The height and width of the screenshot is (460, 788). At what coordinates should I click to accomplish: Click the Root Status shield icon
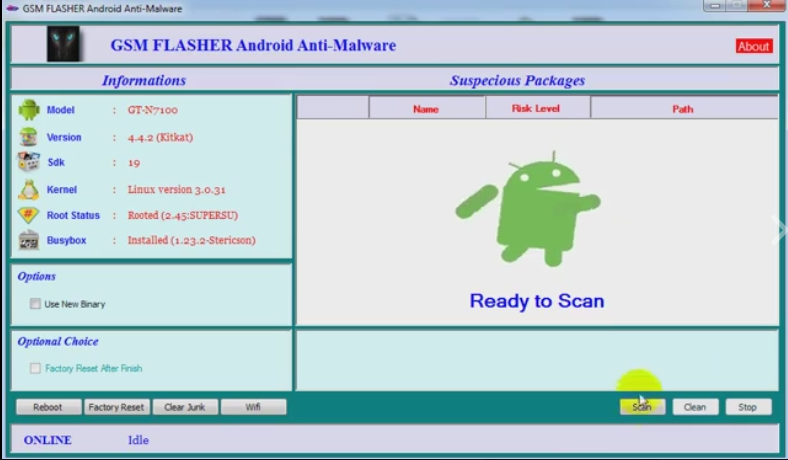click(x=29, y=215)
